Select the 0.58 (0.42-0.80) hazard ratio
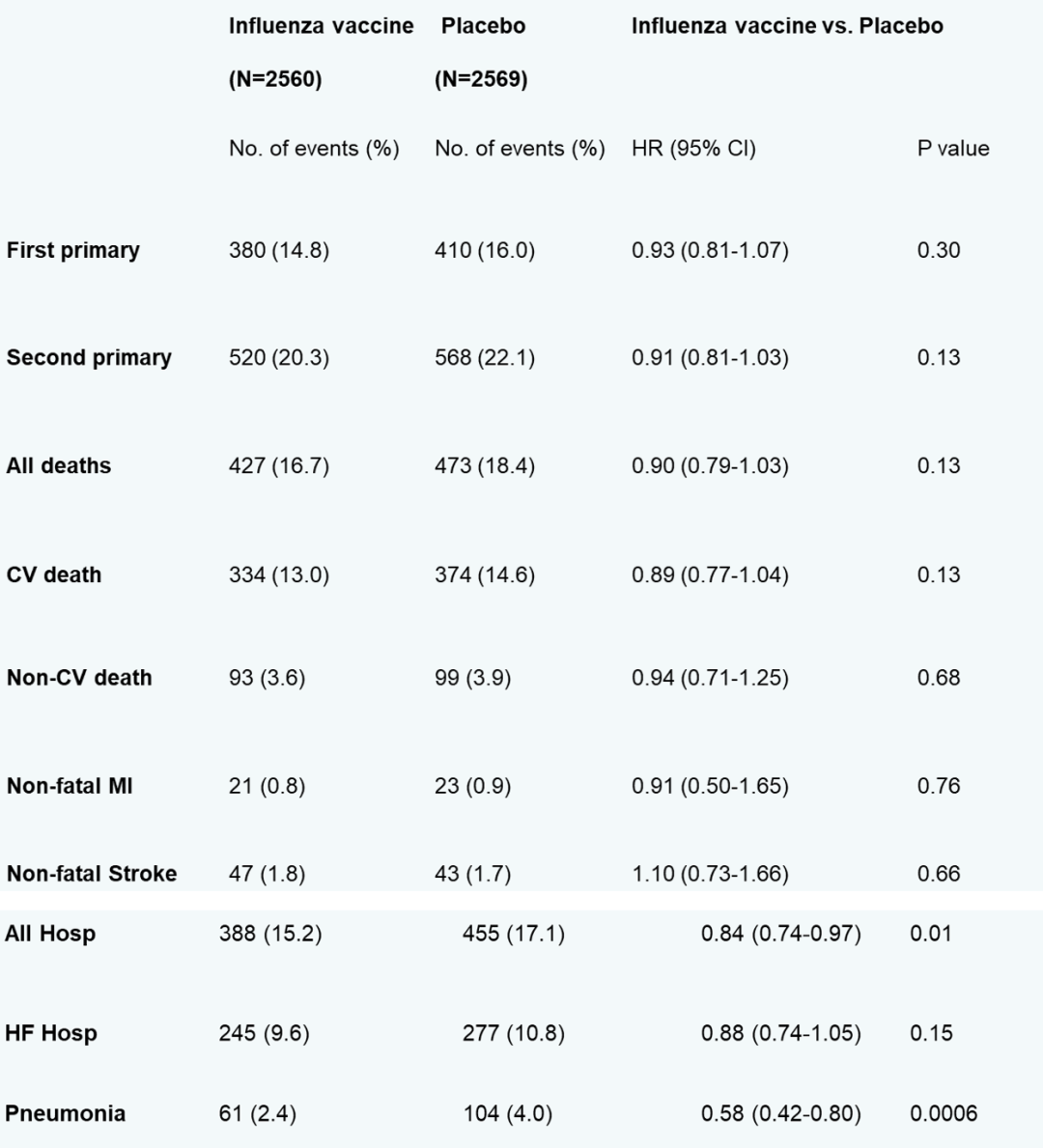This screenshot has height=1148, width=1043. click(x=780, y=1113)
